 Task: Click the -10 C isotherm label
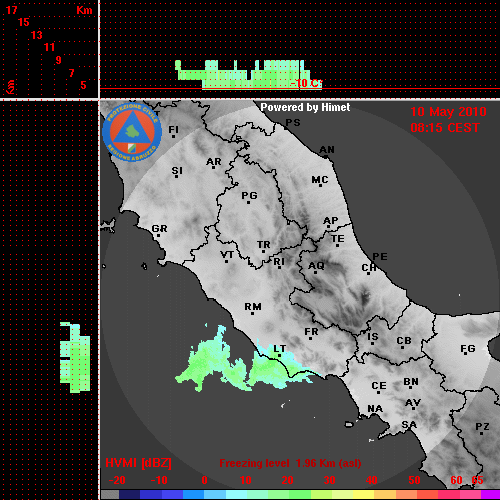tap(306, 83)
